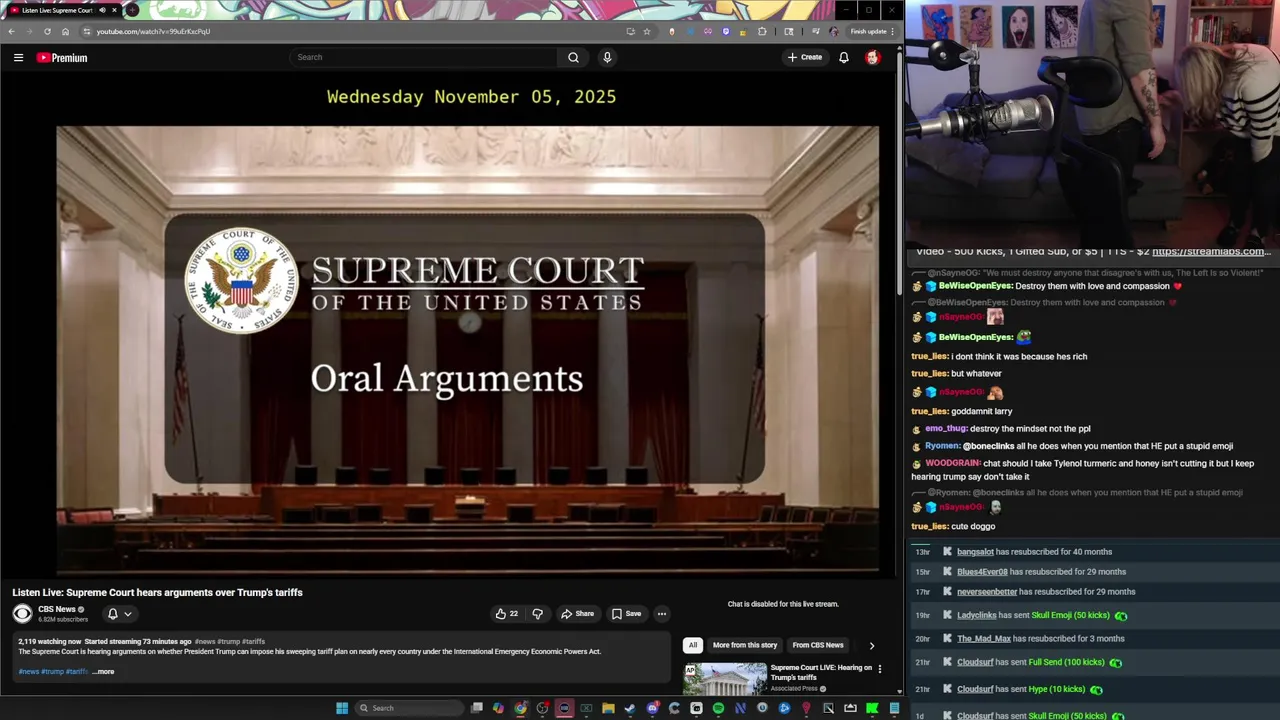Select the All filter chip
The width and height of the screenshot is (1280, 720).
pyautogui.click(x=692, y=645)
